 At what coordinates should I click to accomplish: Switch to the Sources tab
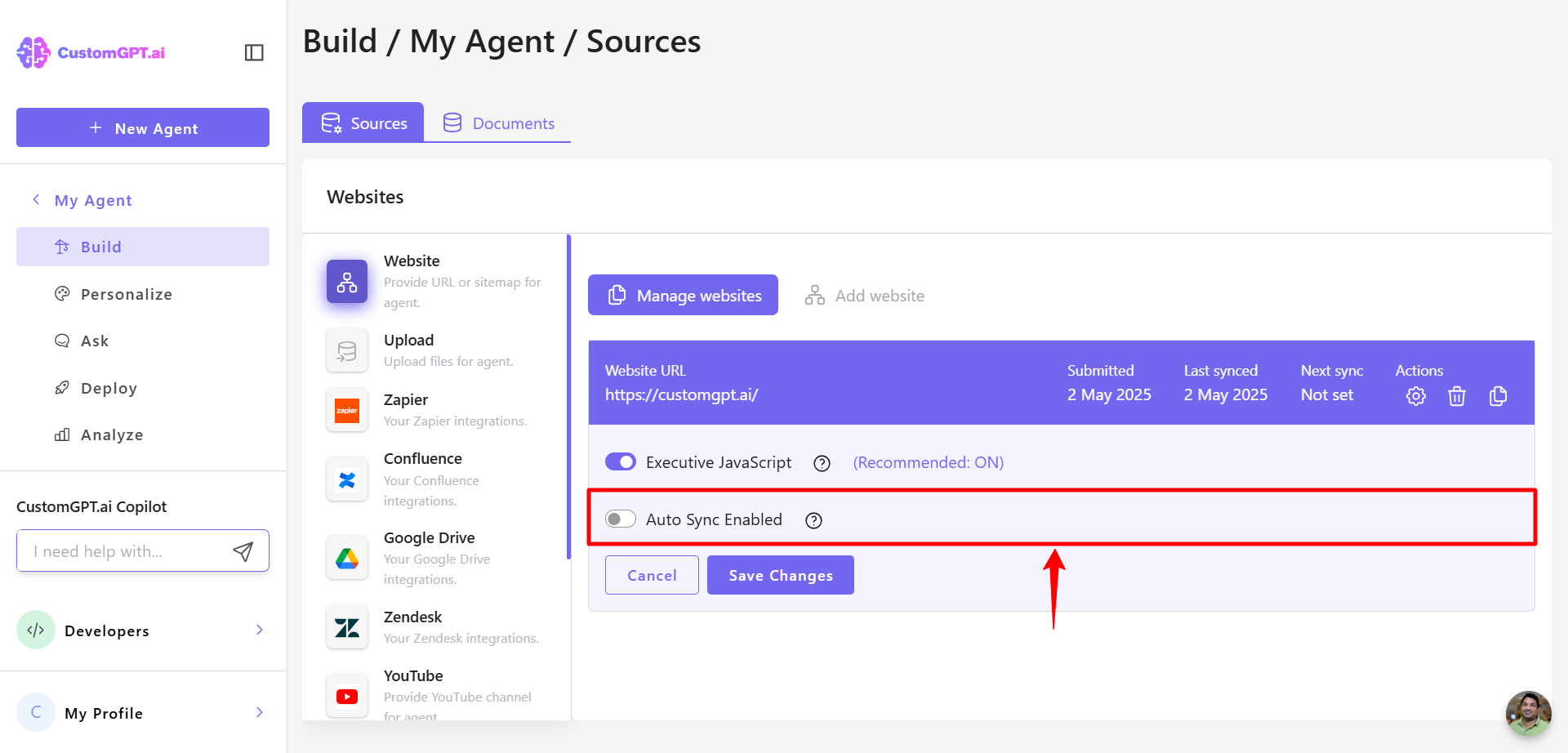point(363,123)
